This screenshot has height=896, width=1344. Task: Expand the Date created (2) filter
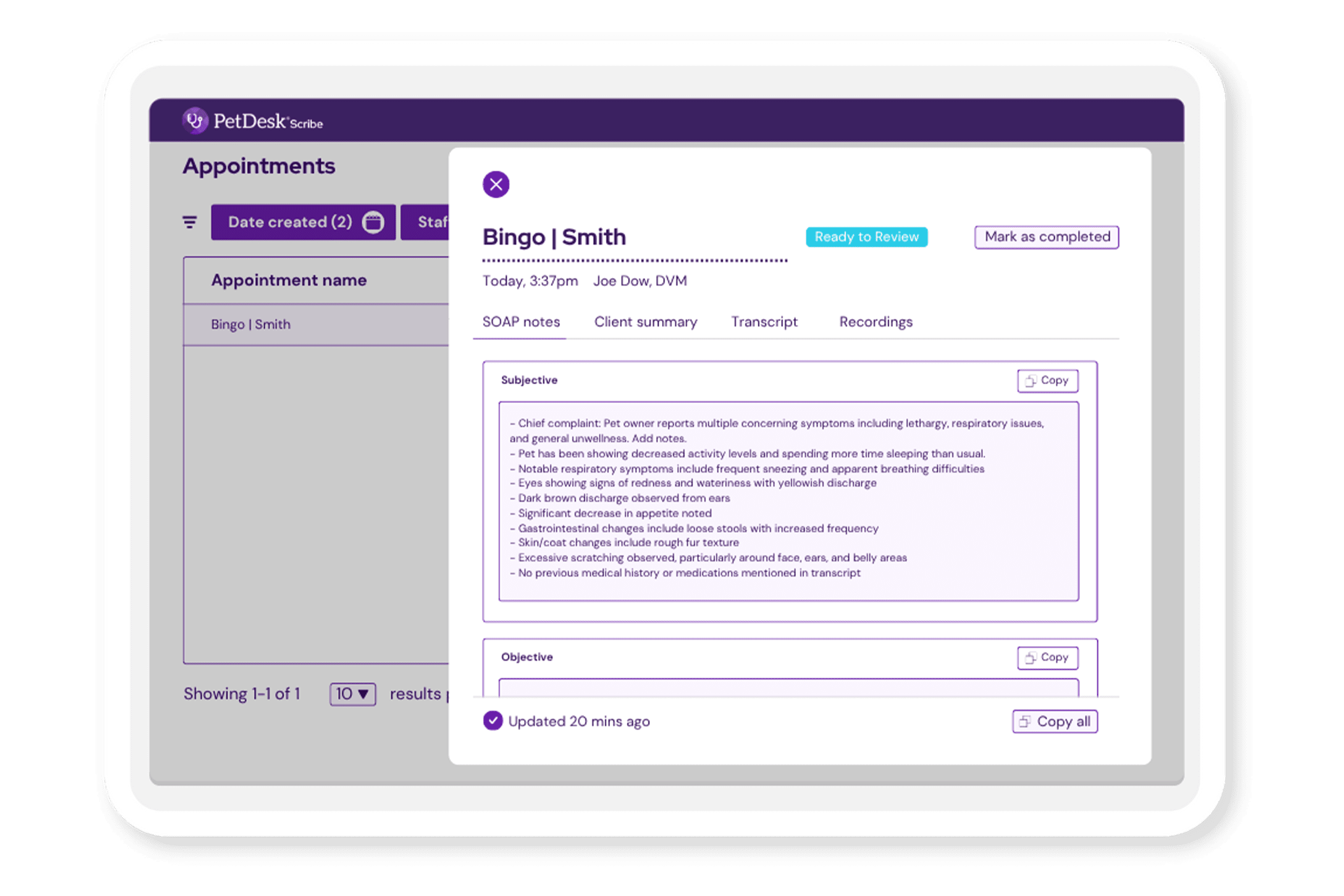click(x=290, y=222)
